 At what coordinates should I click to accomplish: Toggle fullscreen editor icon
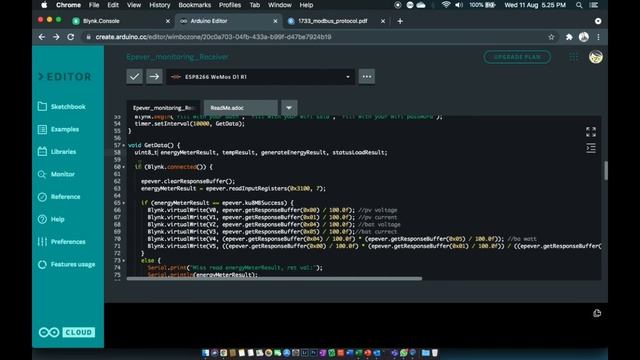591,132
